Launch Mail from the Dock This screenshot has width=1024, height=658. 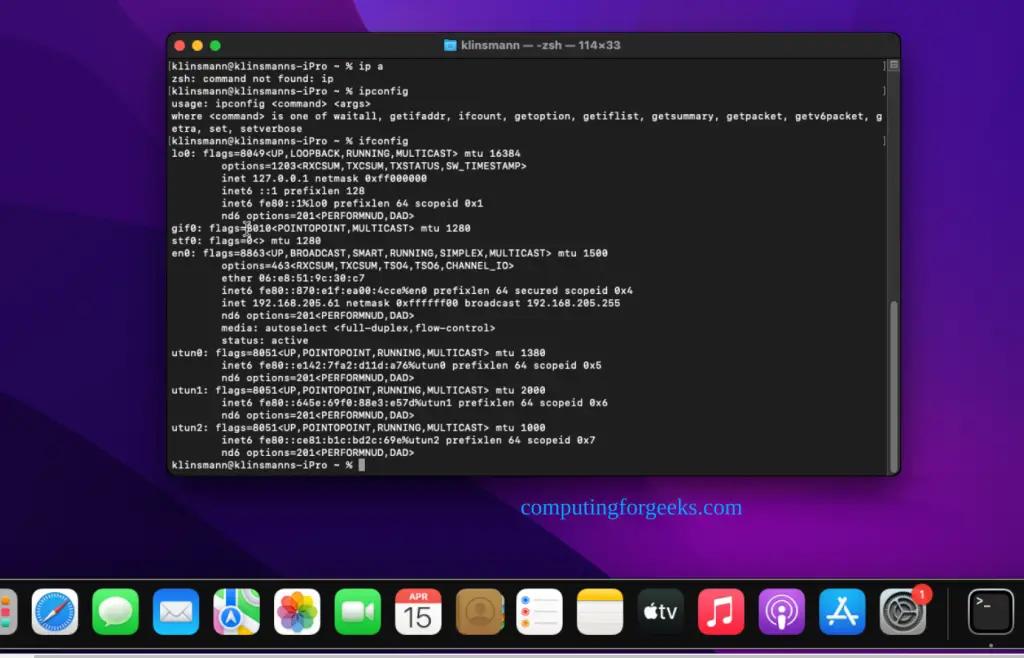[176, 612]
